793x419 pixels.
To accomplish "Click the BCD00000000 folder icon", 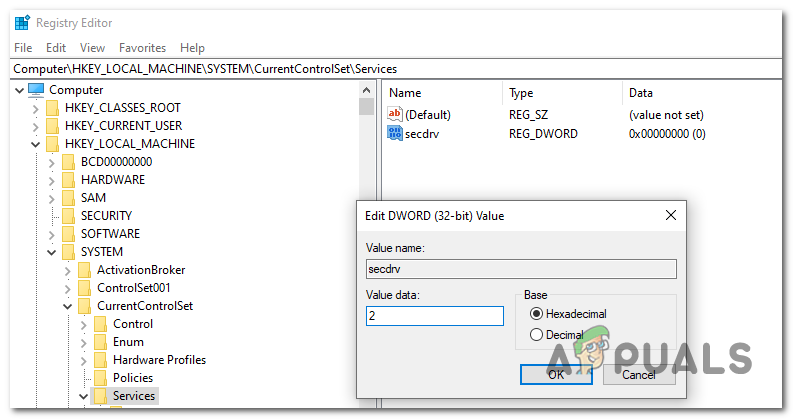I will [x=68, y=162].
